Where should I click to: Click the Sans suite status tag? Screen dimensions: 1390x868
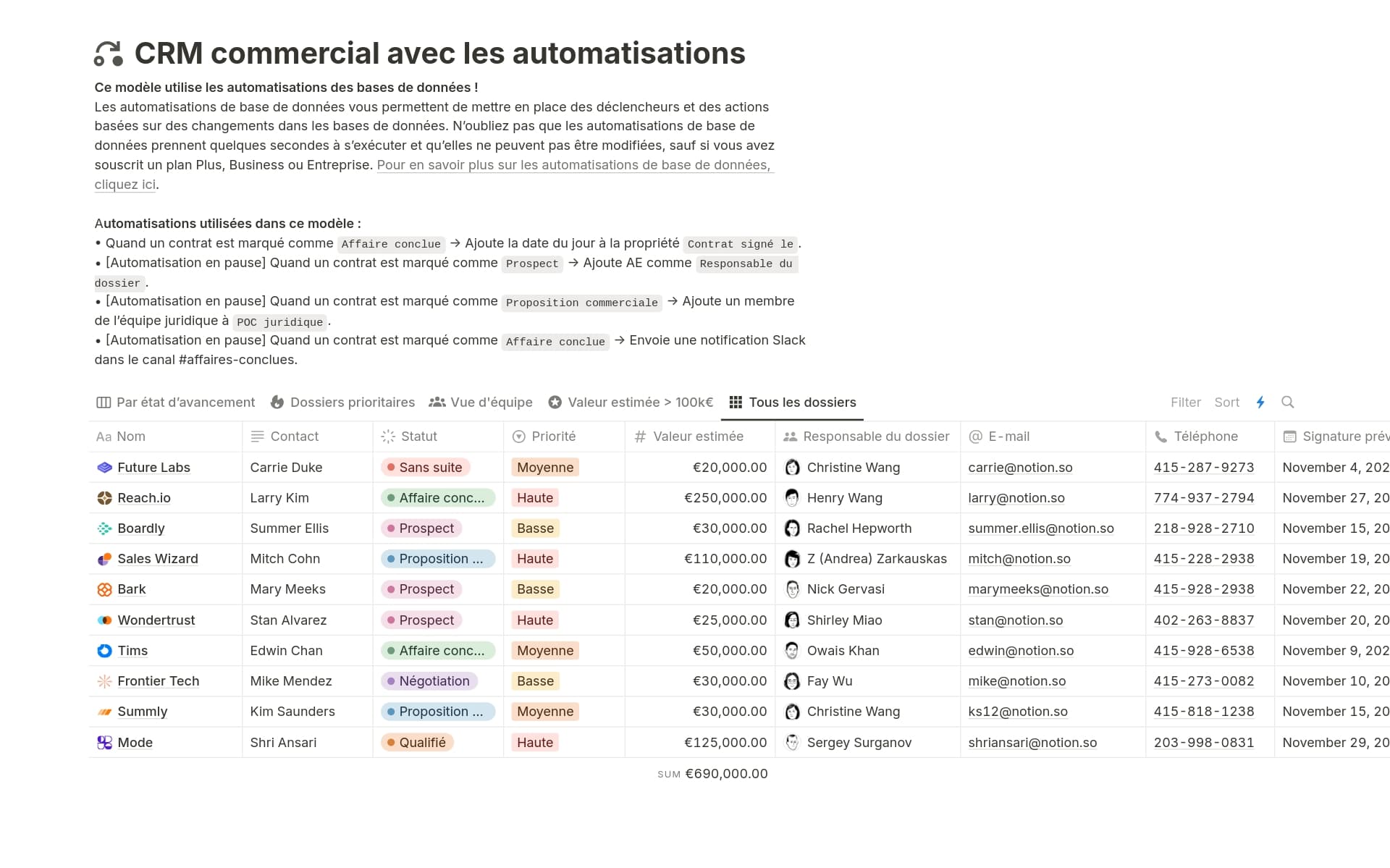[x=426, y=468]
